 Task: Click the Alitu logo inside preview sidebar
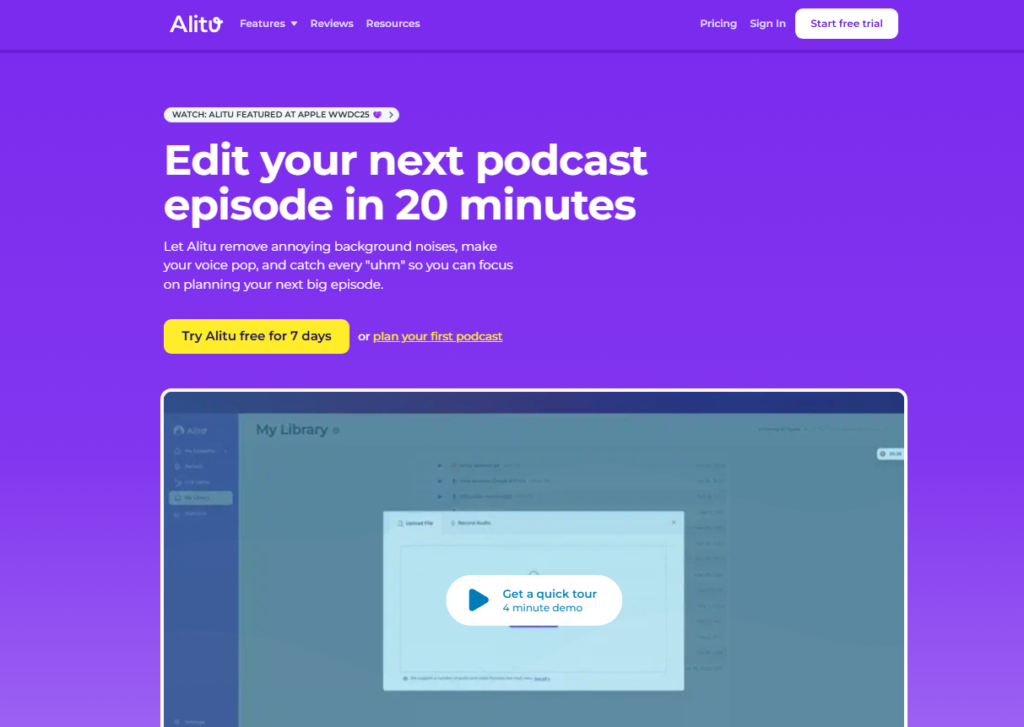tap(190, 431)
